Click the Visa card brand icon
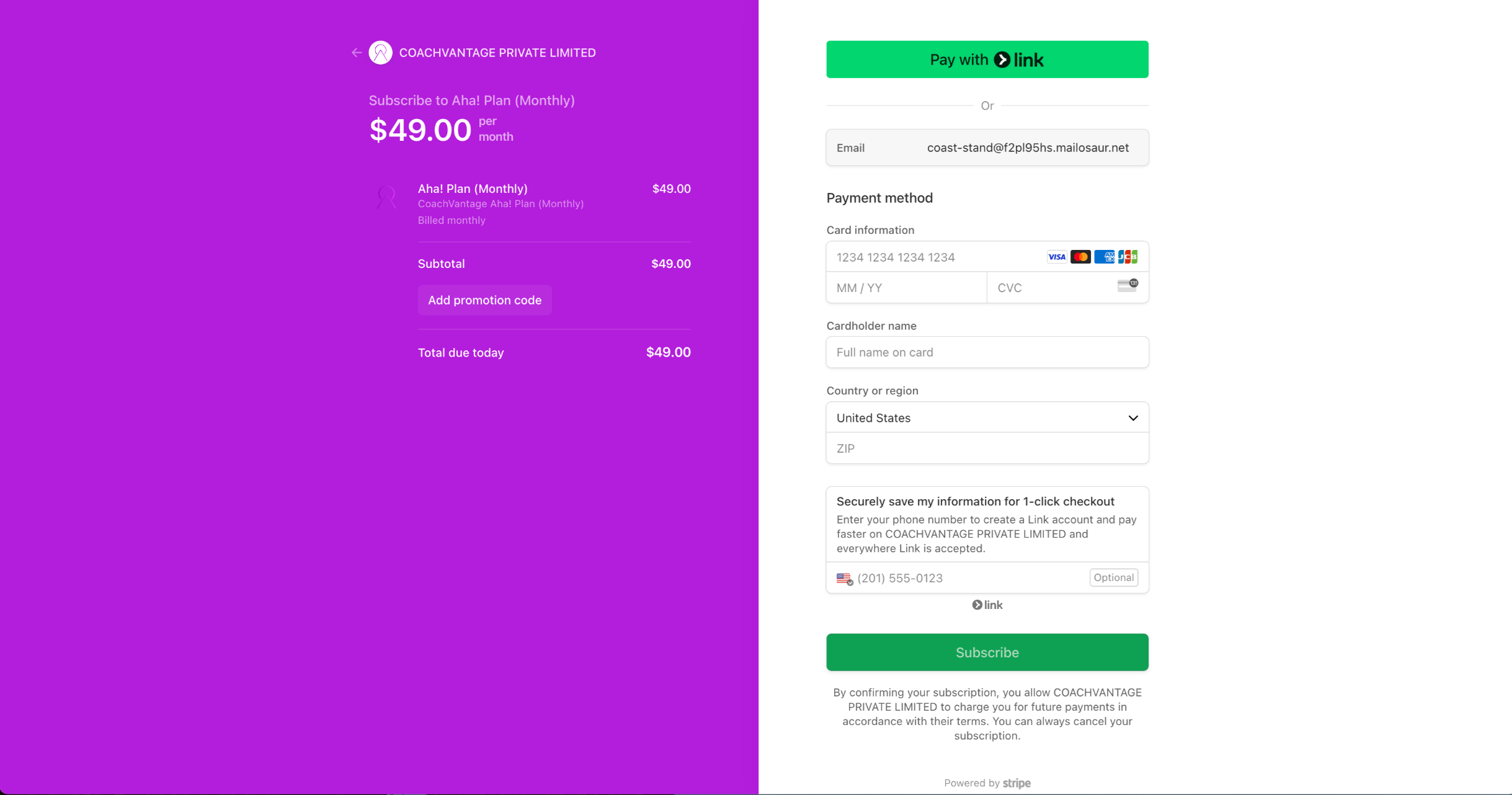Viewport: 1512px width, 795px height. pos(1057,257)
